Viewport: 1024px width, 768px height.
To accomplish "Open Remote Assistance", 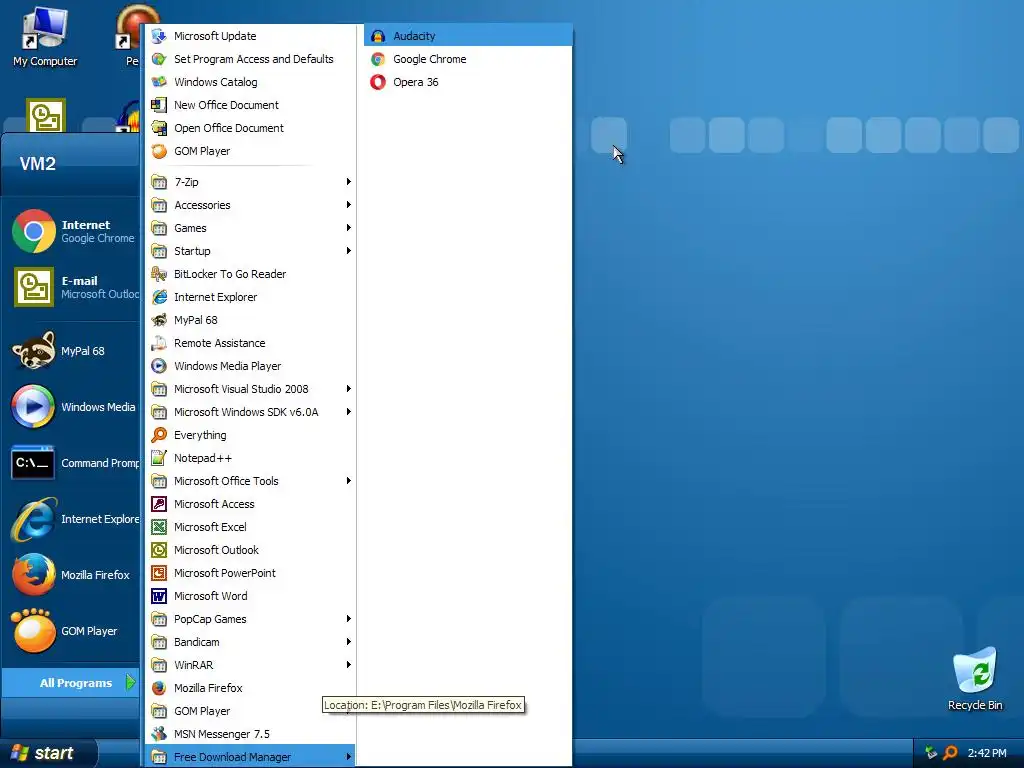I will click(x=251, y=343).
